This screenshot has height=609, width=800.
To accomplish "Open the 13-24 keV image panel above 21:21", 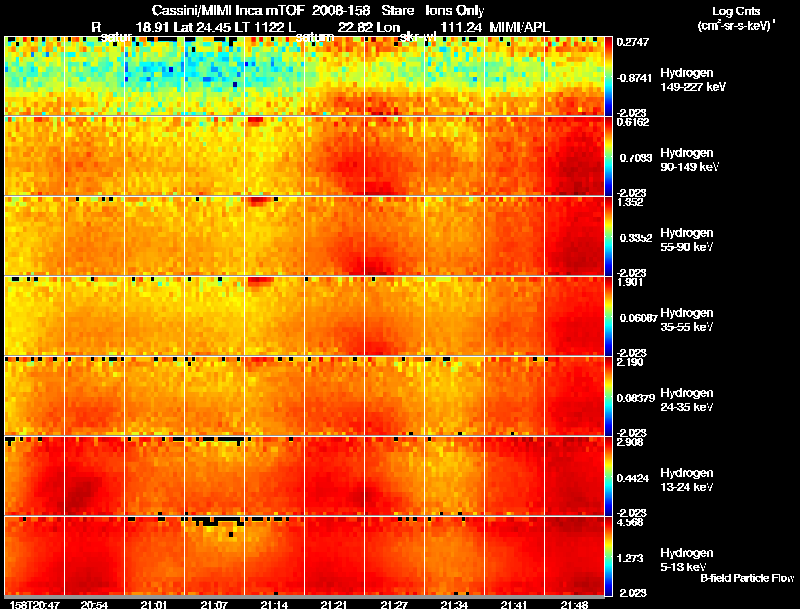I will click(x=334, y=476).
